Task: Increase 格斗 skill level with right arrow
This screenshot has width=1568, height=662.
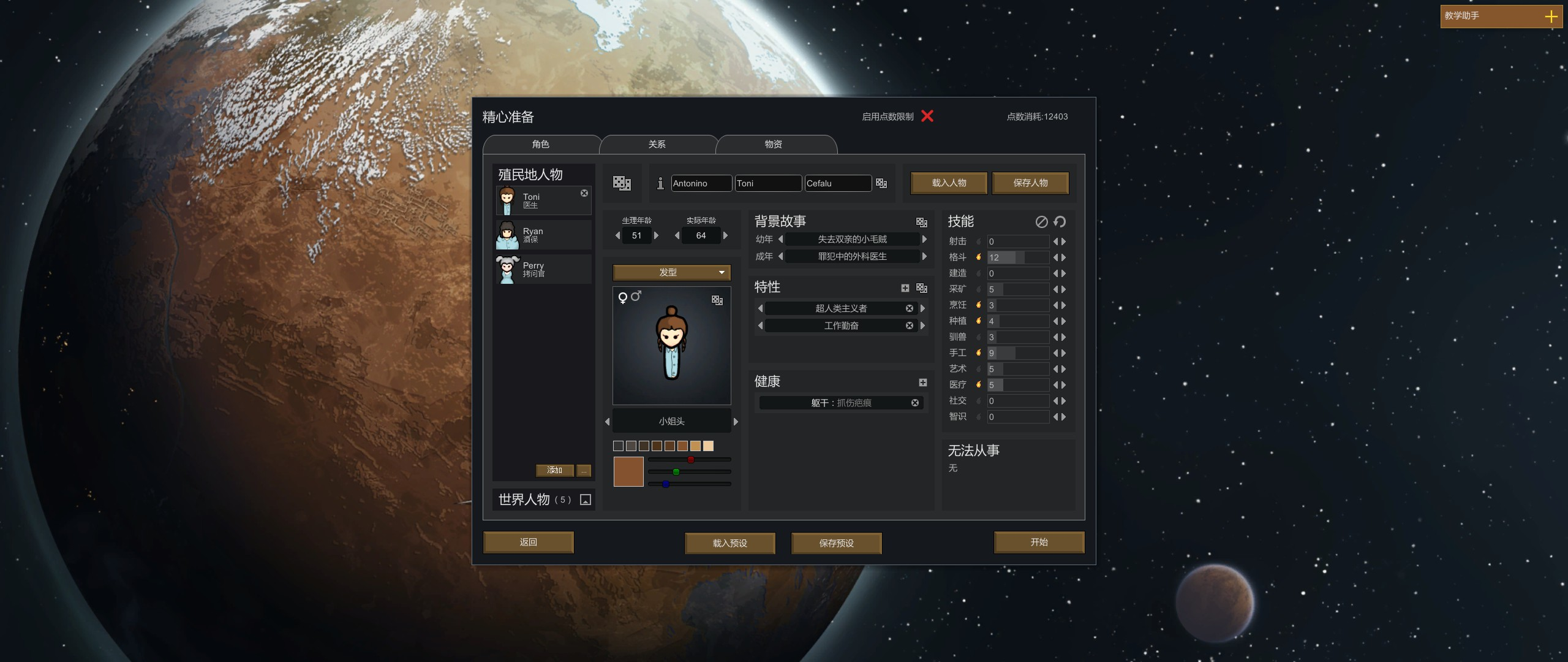Action: [1064, 257]
